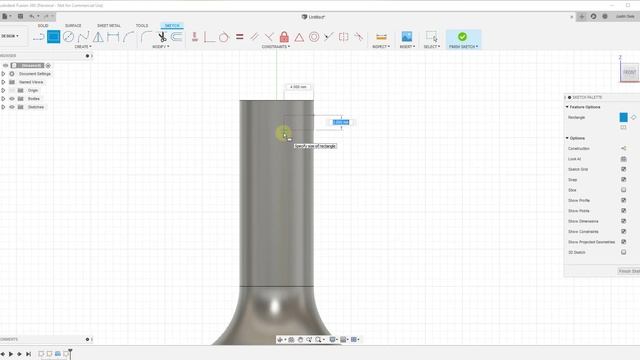The height and width of the screenshot is (360, 640).
Task: Apply the Parallel constraint
Action: 254,37
